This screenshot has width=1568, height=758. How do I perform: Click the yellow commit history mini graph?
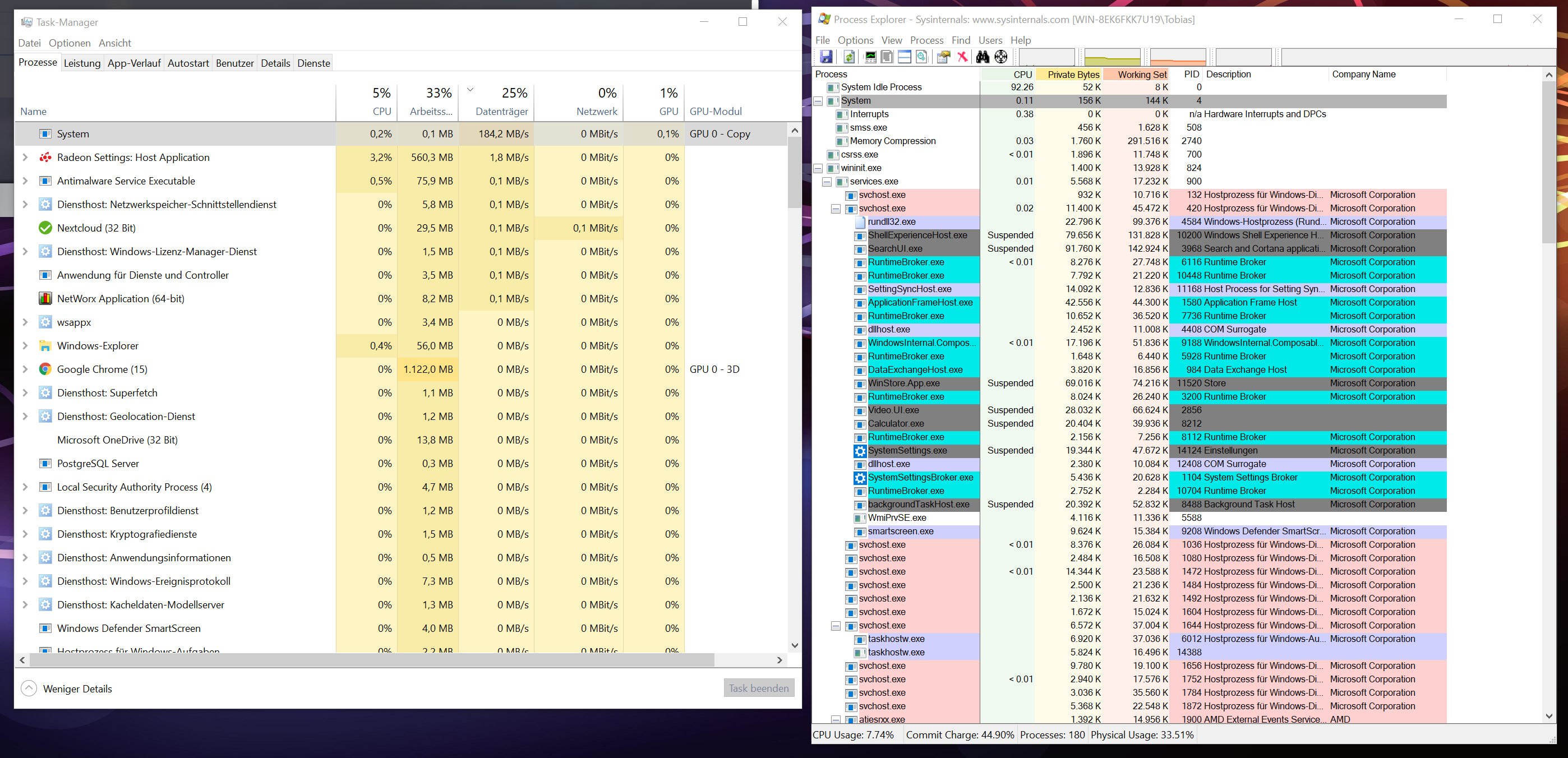click(1112, 57)
